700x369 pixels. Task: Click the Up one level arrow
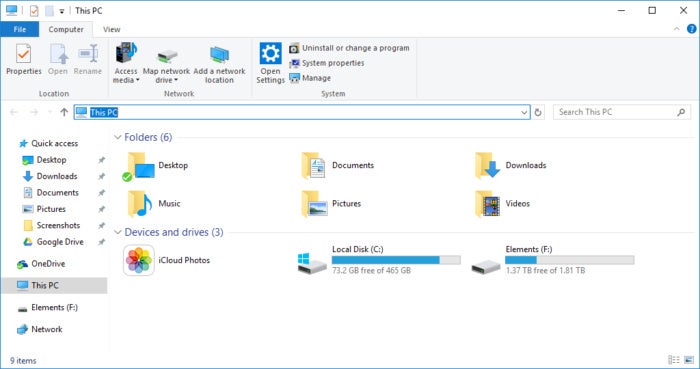[64, 112]
